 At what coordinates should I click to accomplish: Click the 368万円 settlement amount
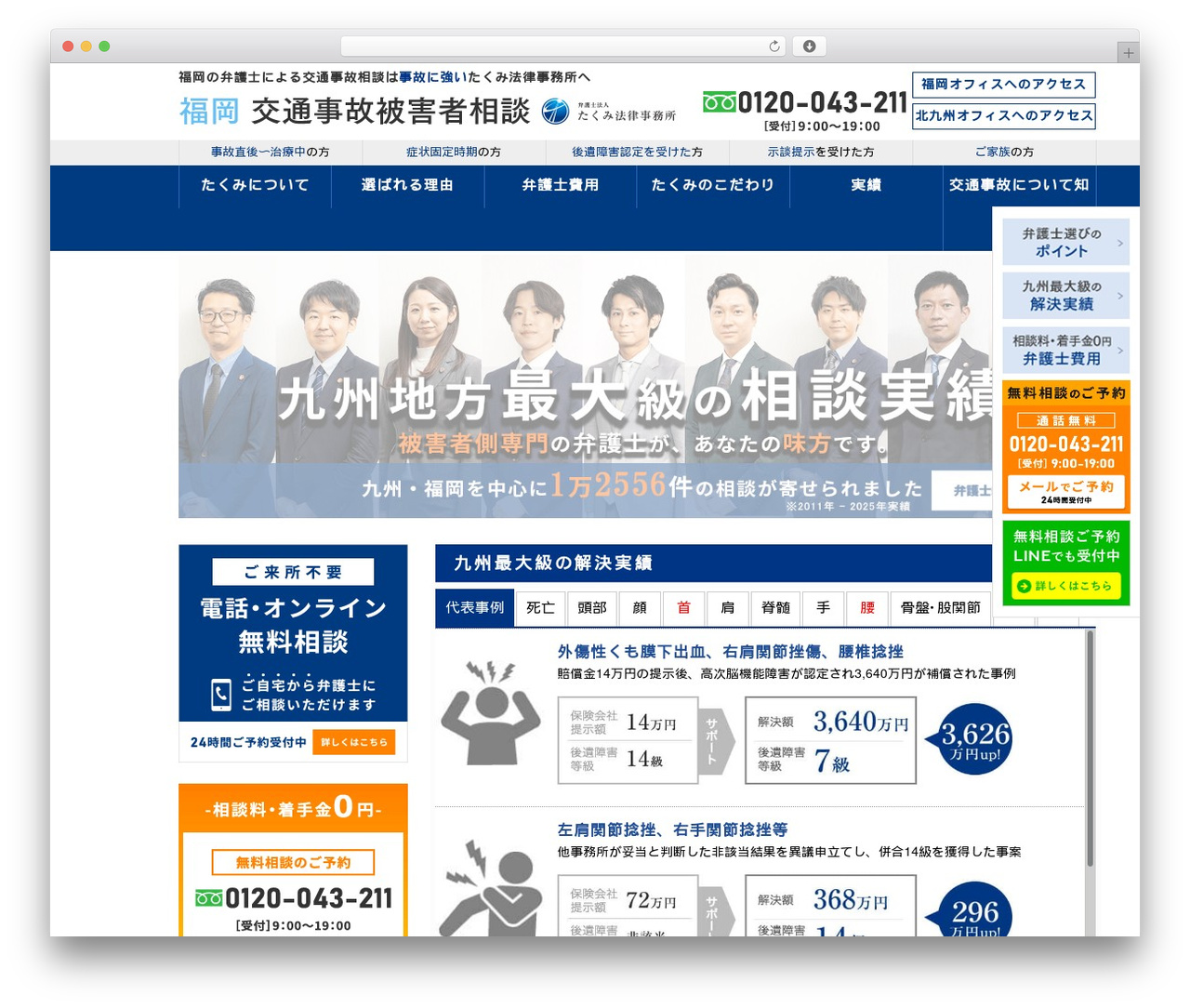click(x=851, y=900)
